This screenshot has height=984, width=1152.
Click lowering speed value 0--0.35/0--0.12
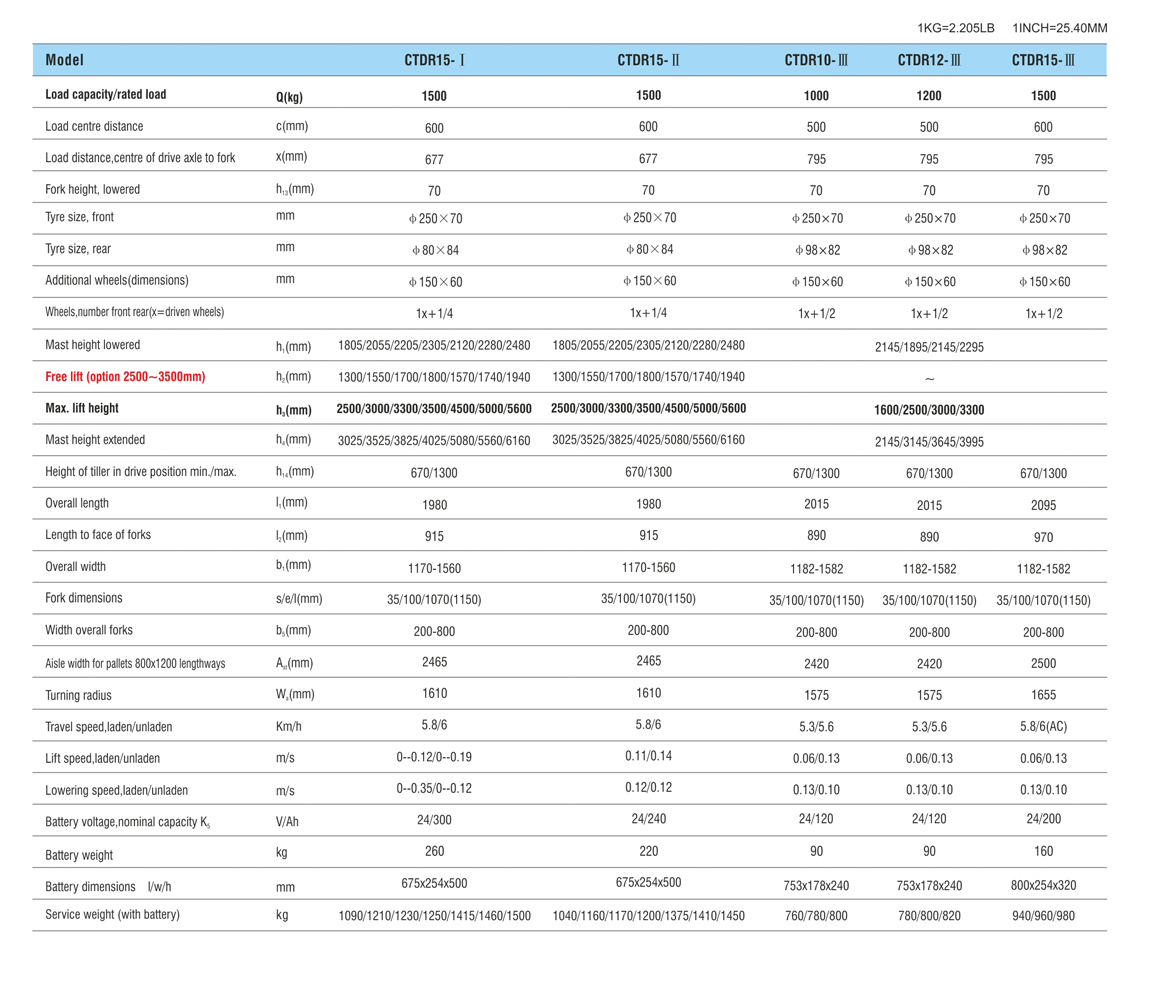(x=434, y=789)
